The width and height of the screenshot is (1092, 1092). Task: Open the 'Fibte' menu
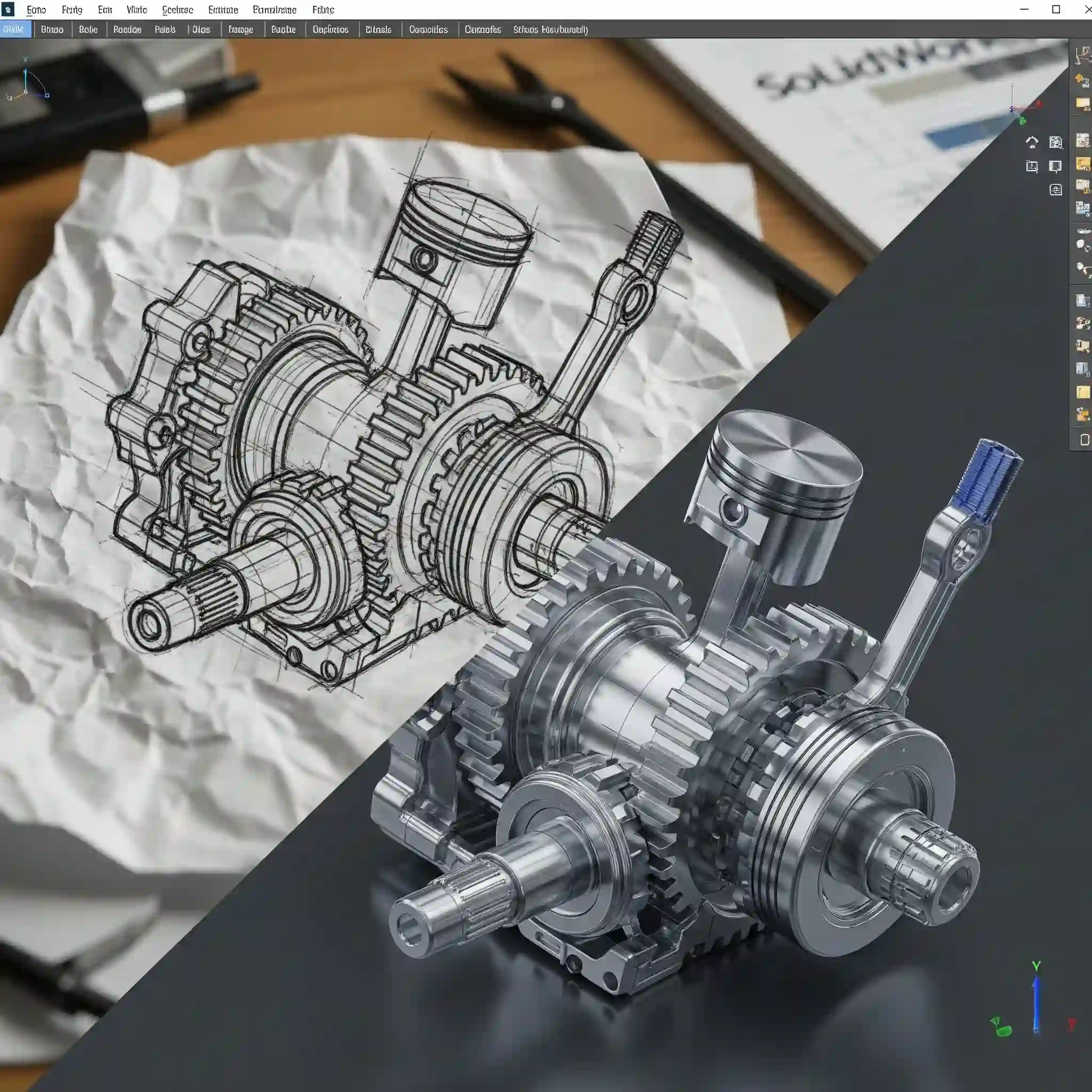(x=323, y=10)
